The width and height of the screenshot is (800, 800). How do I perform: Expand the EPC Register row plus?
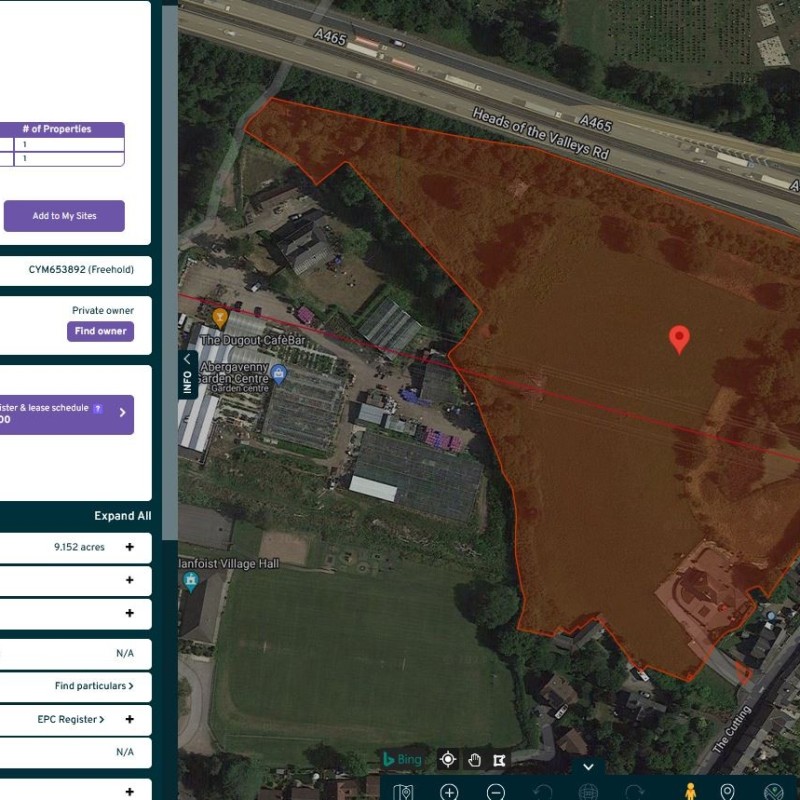(x=129, y=719)
